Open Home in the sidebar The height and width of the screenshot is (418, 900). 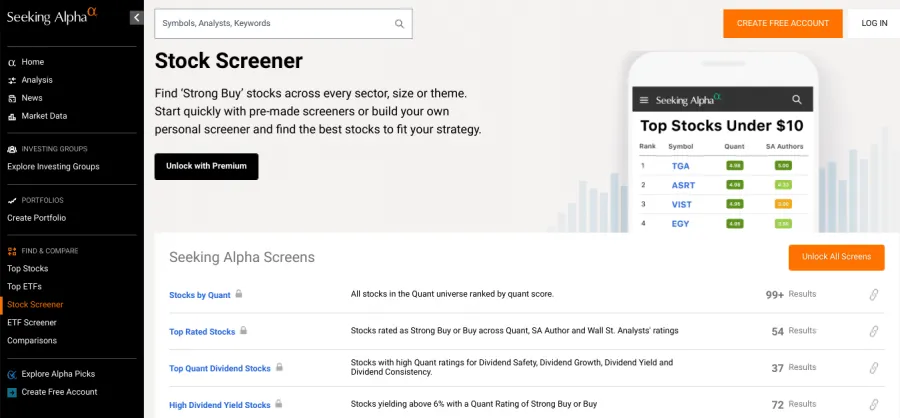33,62
